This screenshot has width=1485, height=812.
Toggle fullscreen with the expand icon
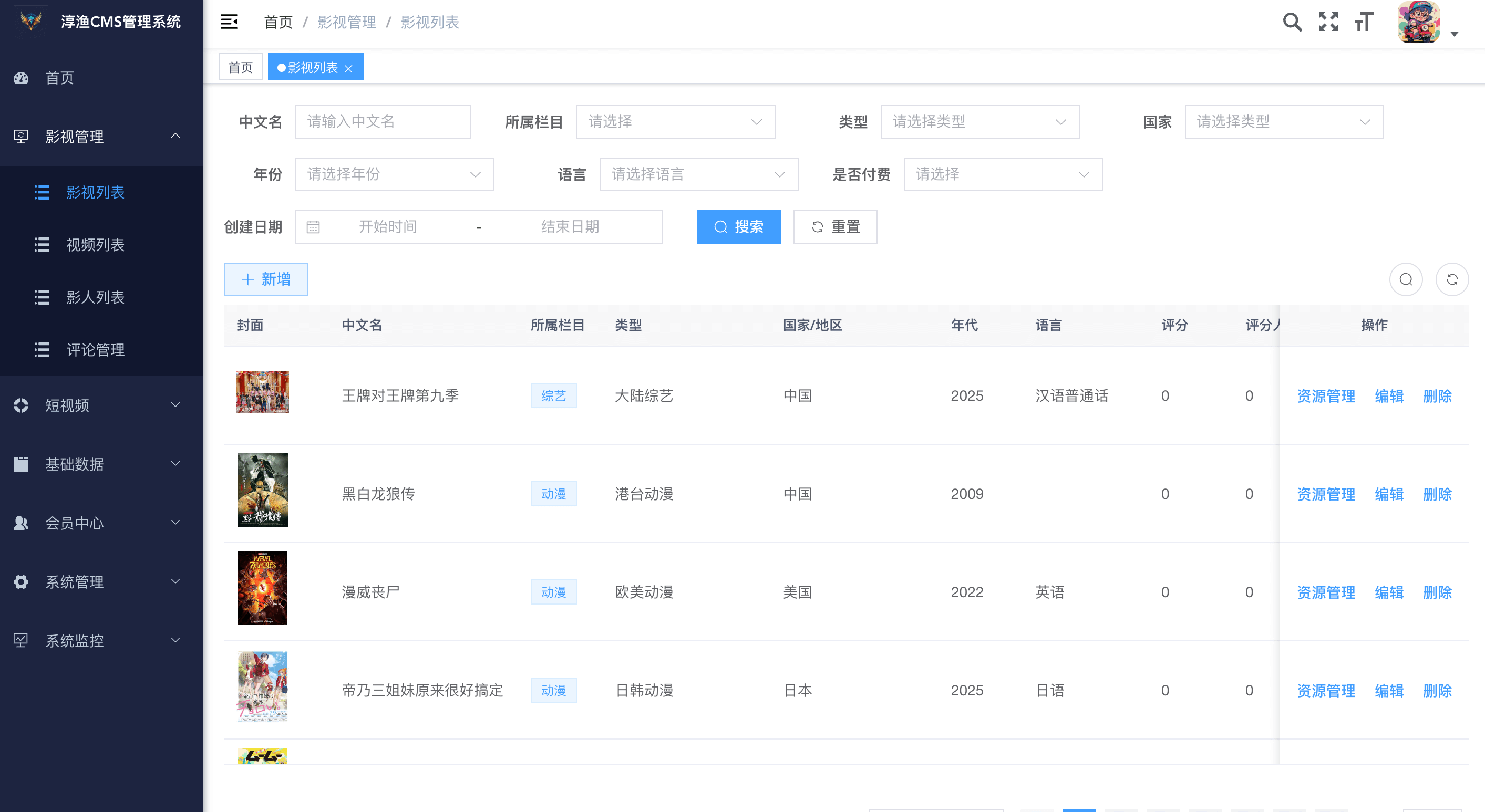point(1328,22)
